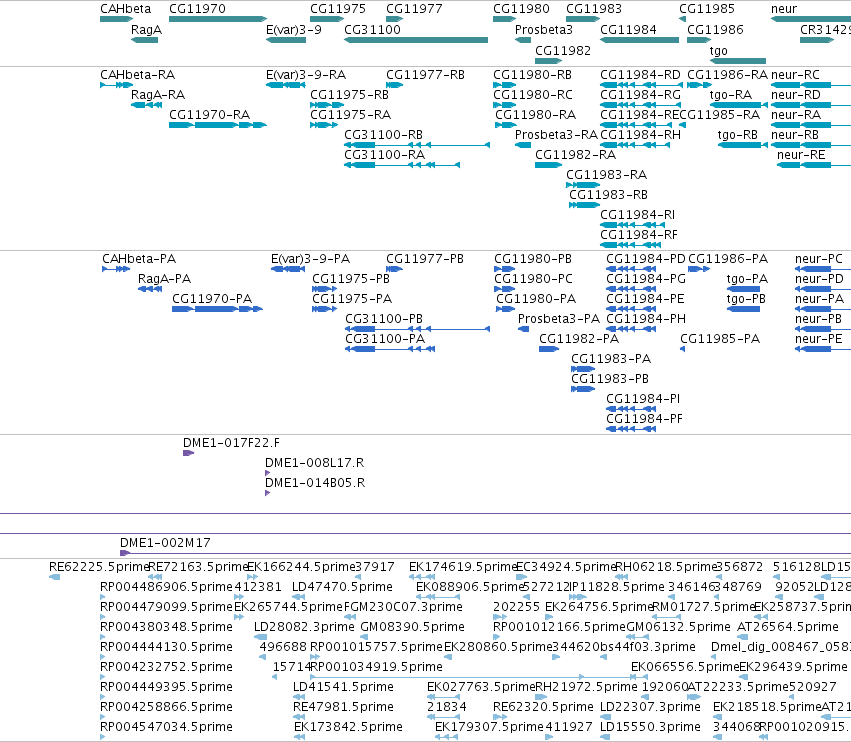This screenshot has width=851, height=742.
Task: Open protein CG11982-PA
Action: pos(549,349)
